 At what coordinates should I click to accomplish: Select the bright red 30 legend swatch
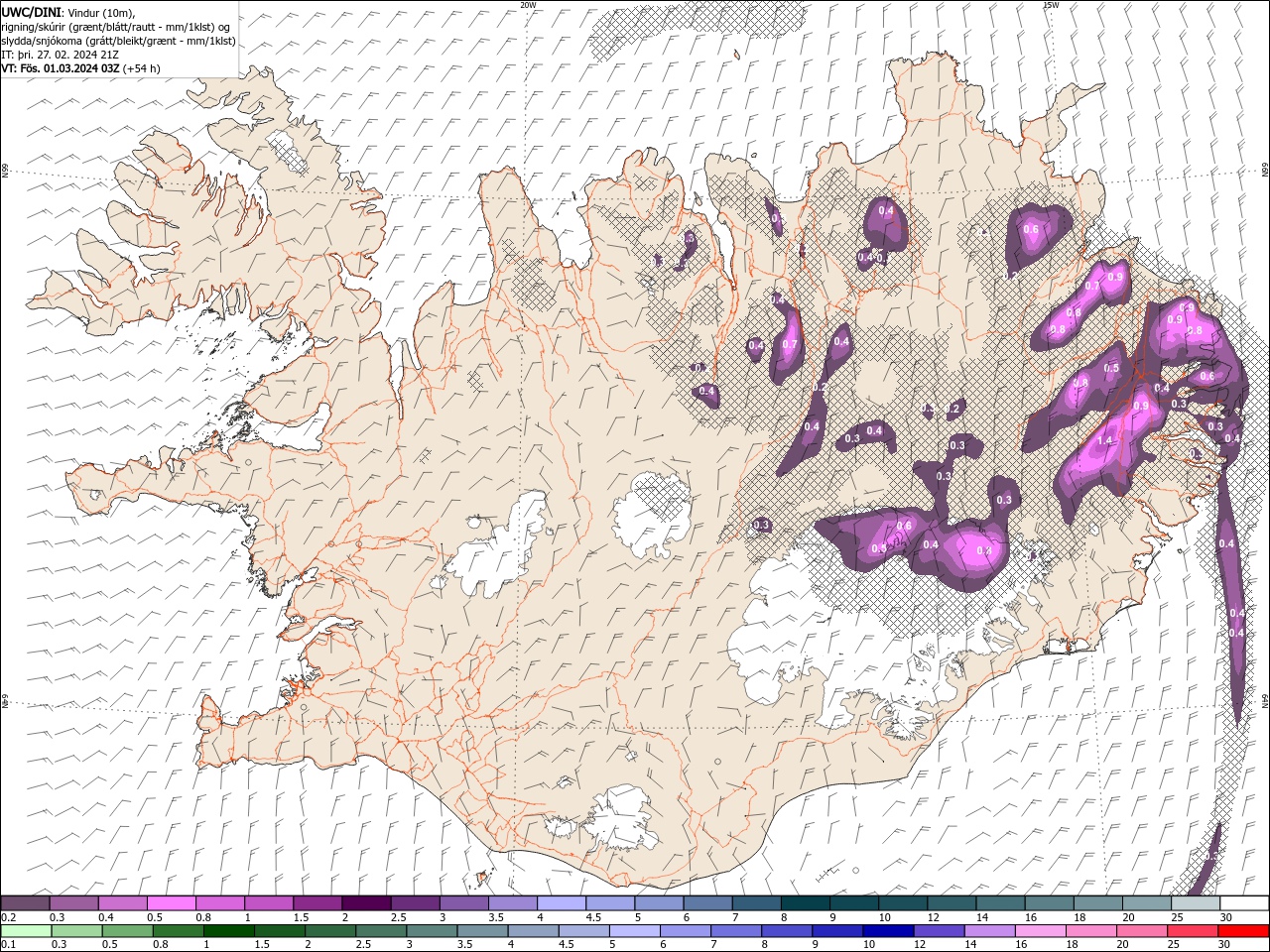pos(1243,931)
